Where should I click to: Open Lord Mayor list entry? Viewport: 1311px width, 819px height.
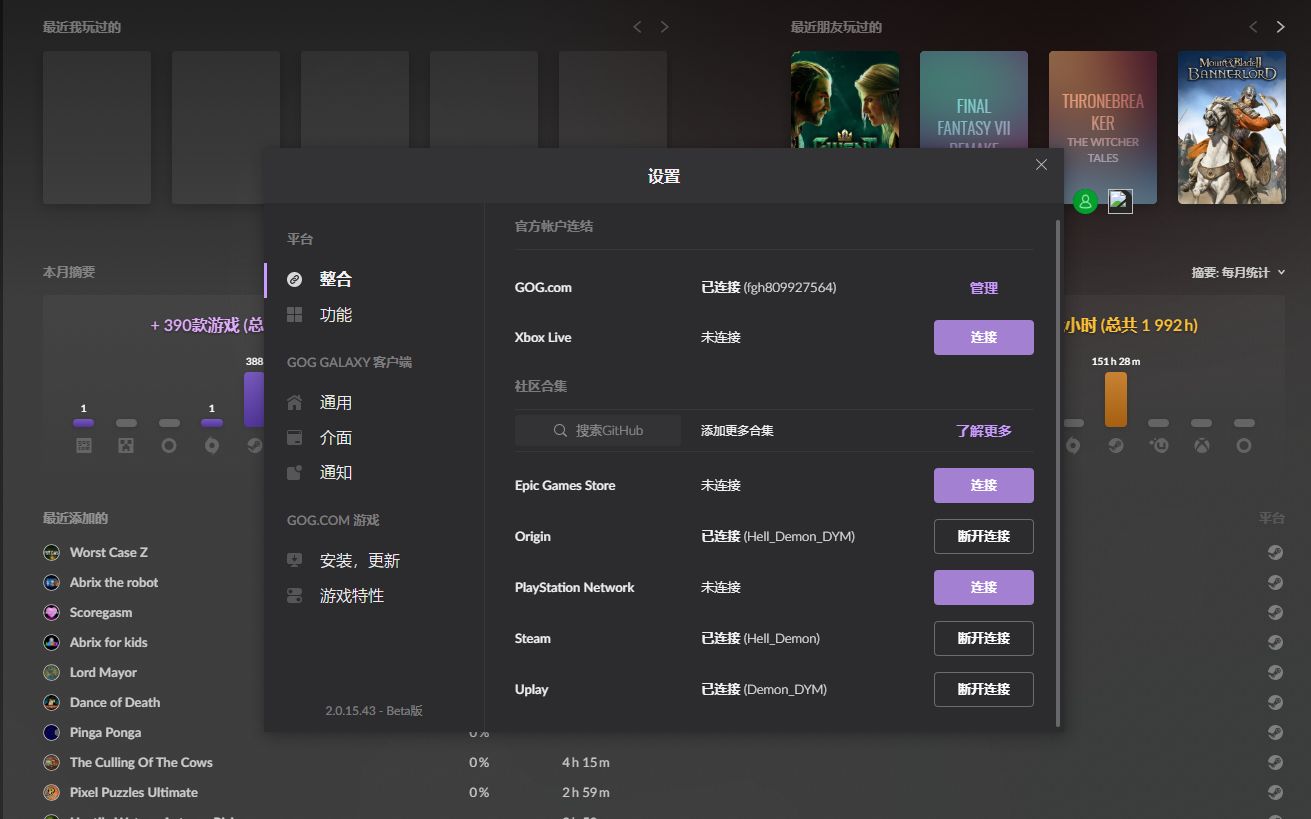[103, 672]
